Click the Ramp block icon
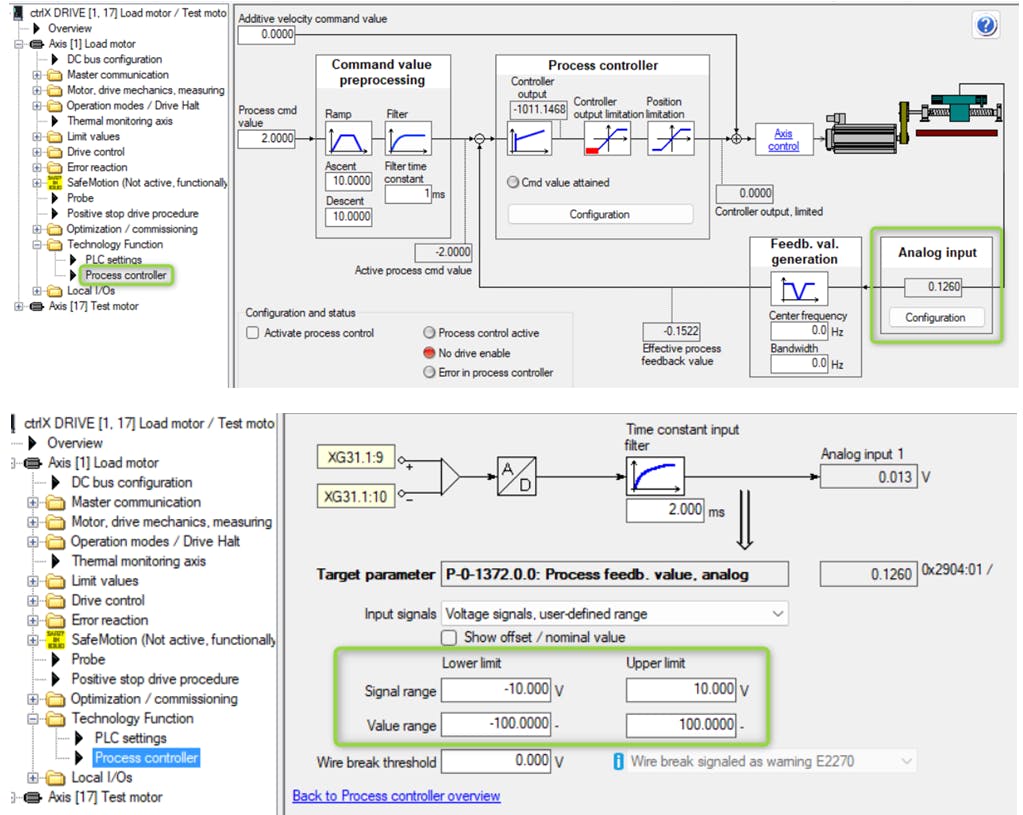Screen dimensions: 1023x815 point(346,138)
